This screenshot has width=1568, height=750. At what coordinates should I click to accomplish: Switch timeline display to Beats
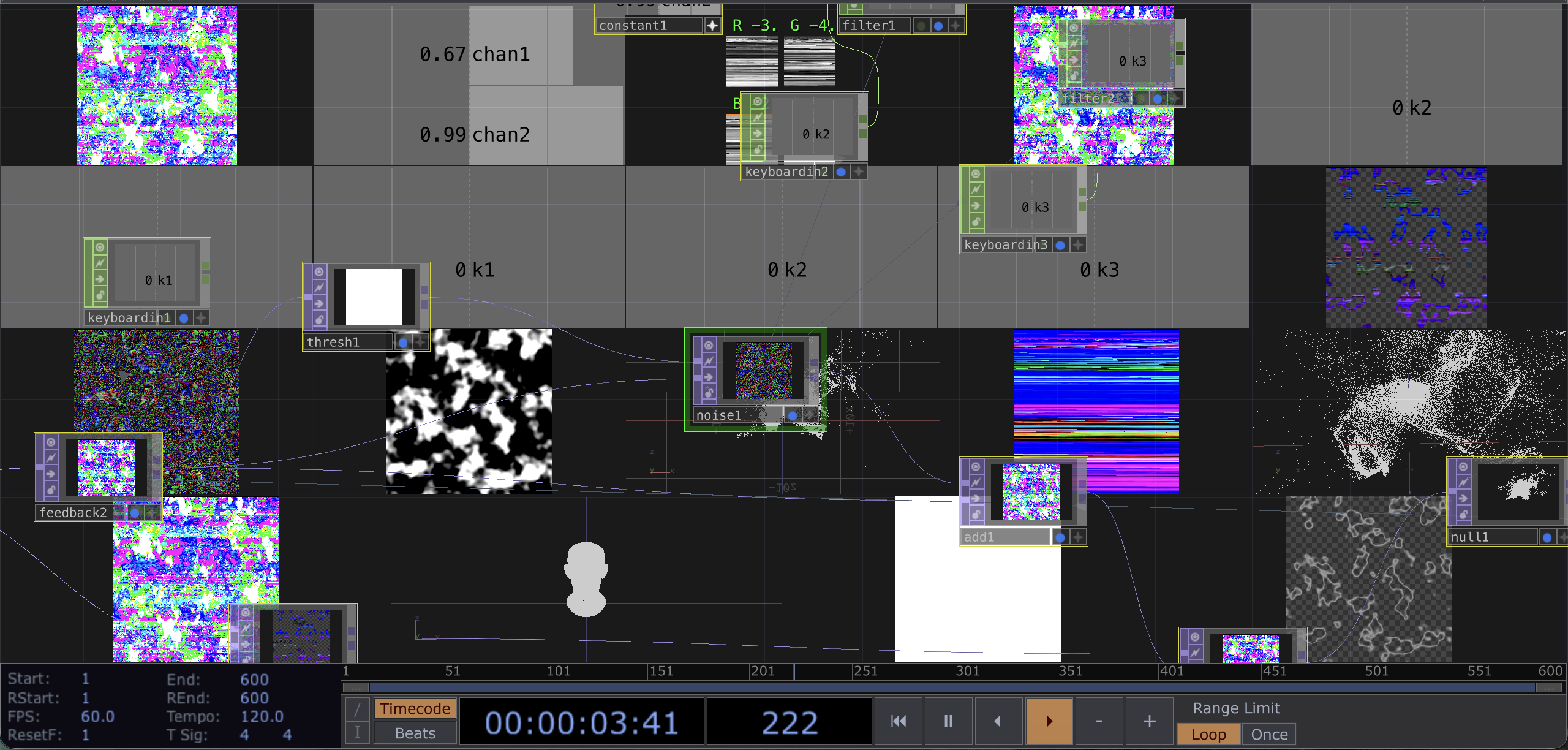click(415, 733)
